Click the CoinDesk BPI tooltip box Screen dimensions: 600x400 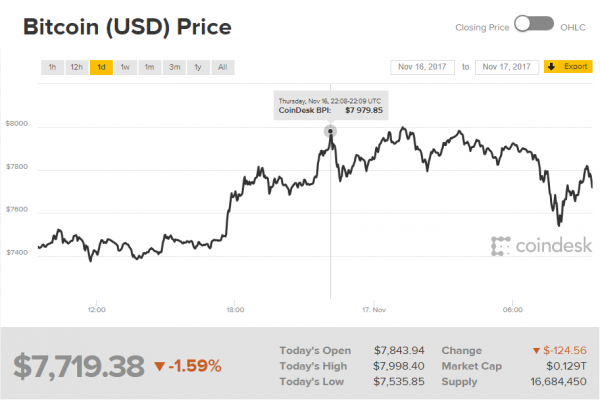(329, 105)
